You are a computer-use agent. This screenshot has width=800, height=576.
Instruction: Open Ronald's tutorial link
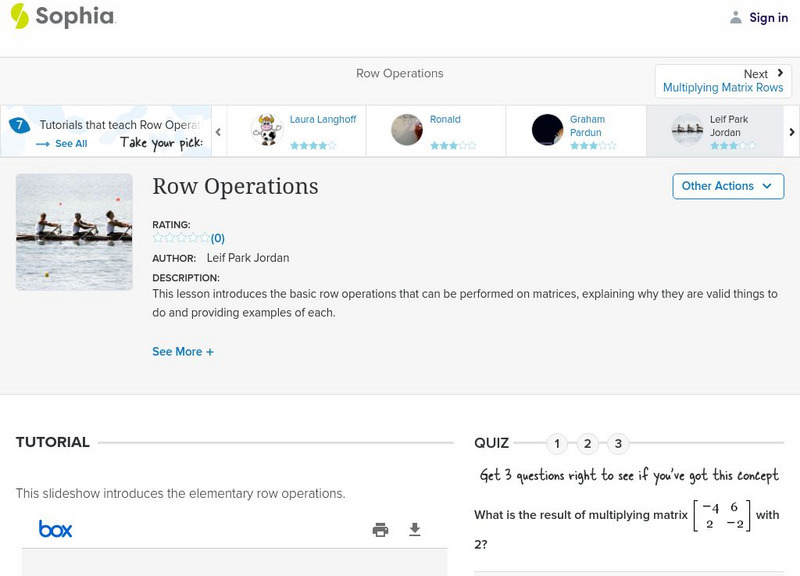coord(445,119)
